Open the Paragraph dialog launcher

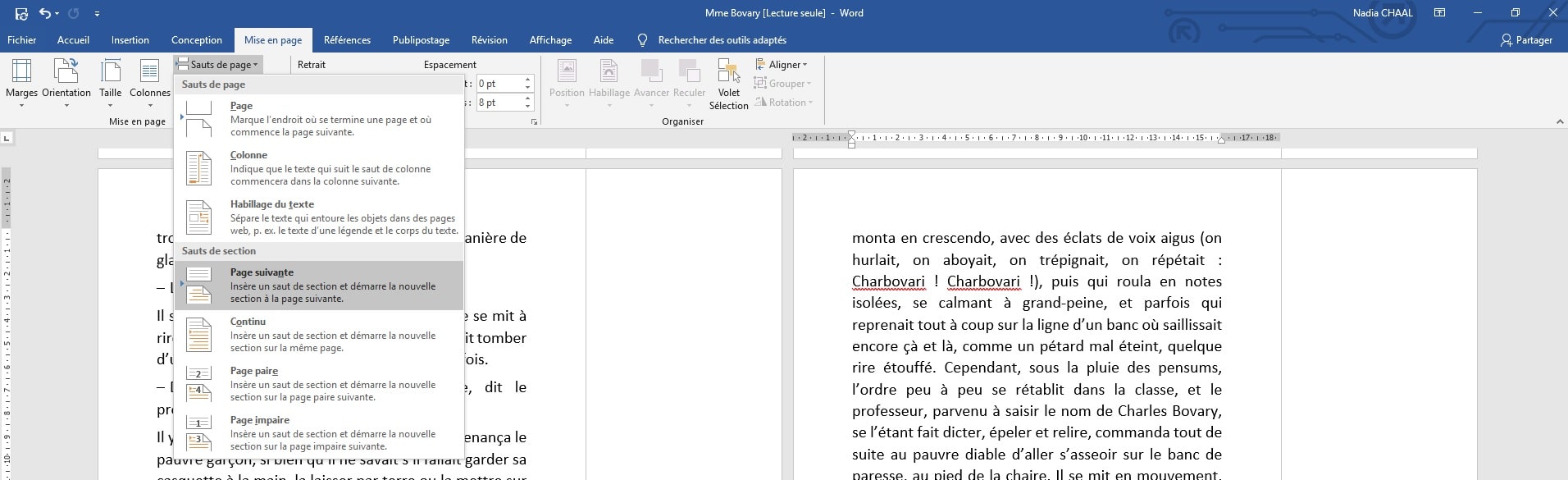(534, 121)
